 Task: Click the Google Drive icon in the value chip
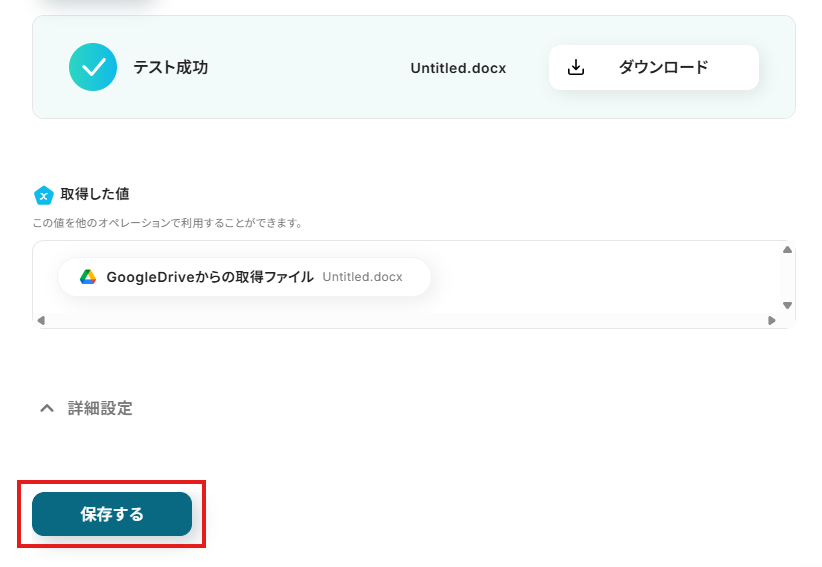(88, 277)
